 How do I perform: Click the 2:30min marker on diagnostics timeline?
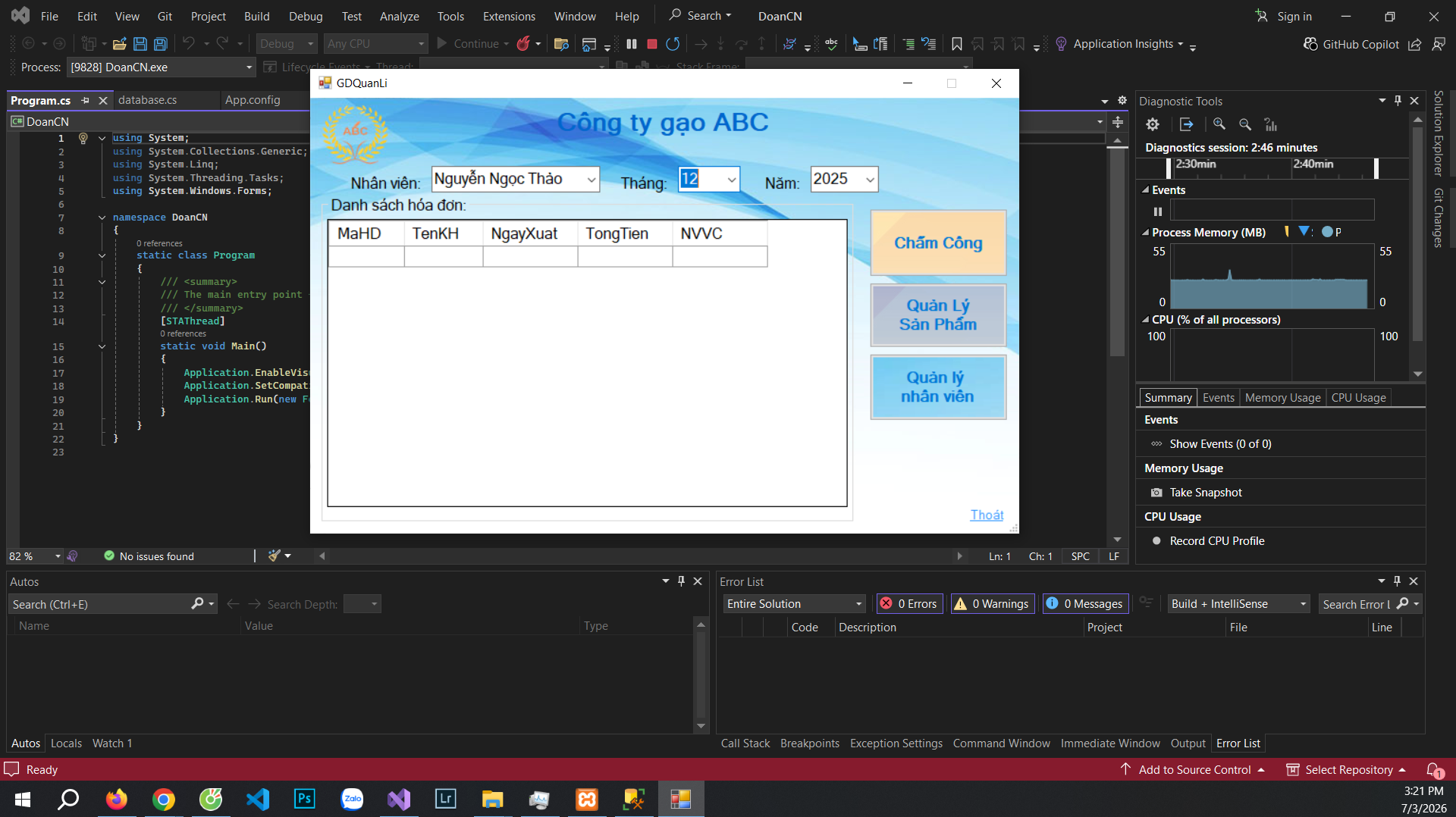[x=1195, y=164]
